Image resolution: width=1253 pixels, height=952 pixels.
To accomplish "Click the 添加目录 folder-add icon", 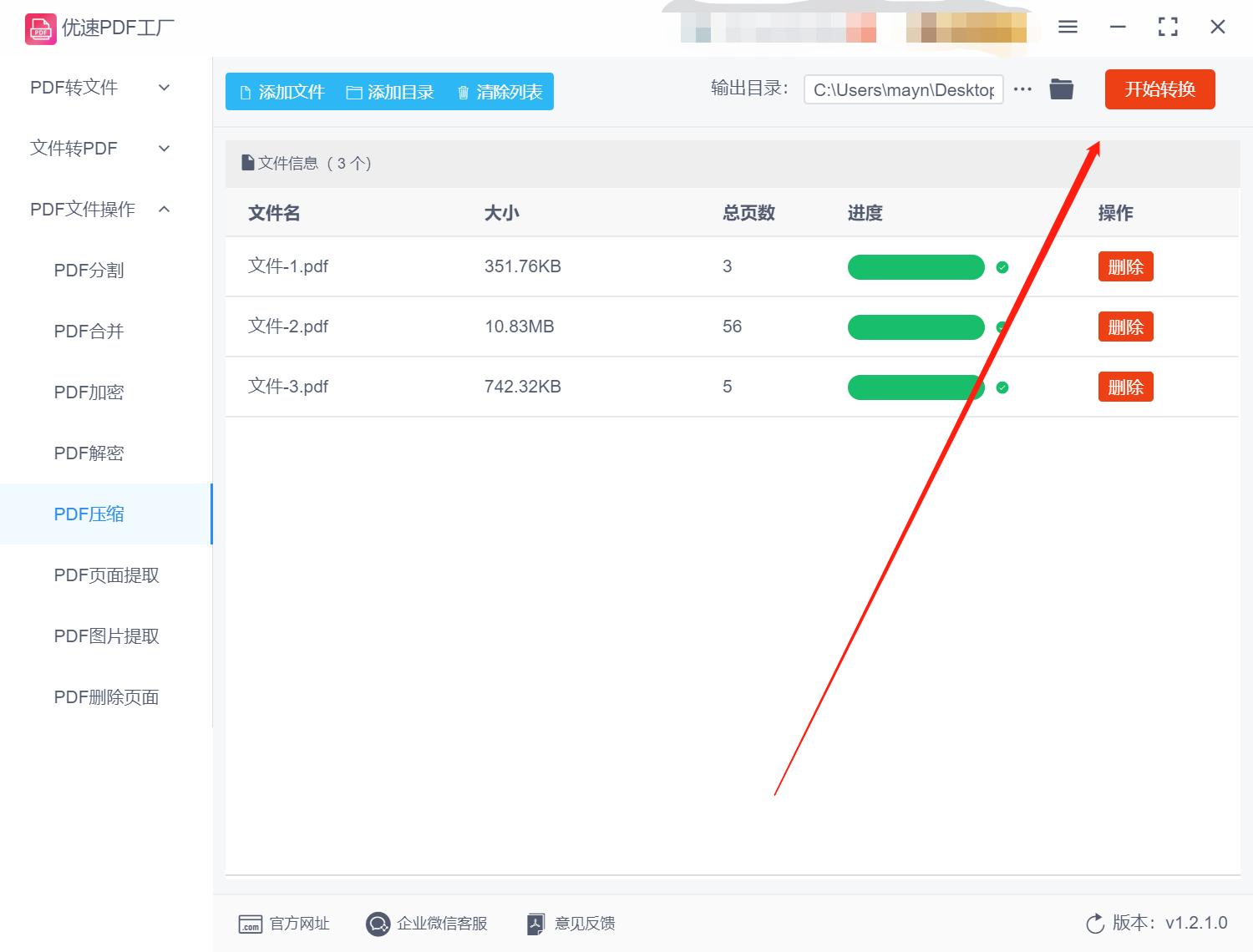I will [x=354, y=92].
